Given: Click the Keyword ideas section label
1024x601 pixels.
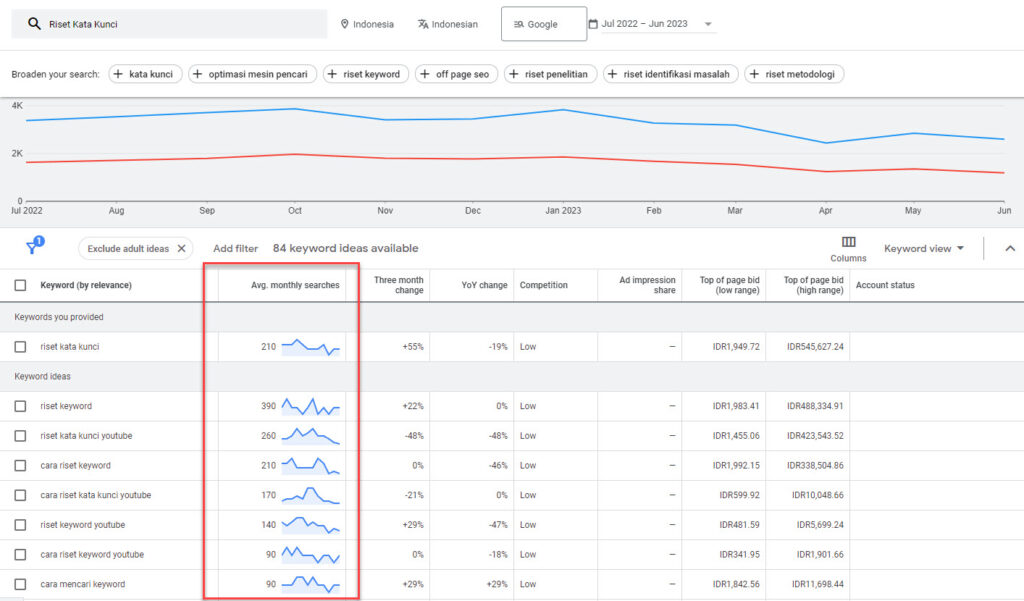Looking at the screenshot, I should pyautogui.click(x=42, y=376).
